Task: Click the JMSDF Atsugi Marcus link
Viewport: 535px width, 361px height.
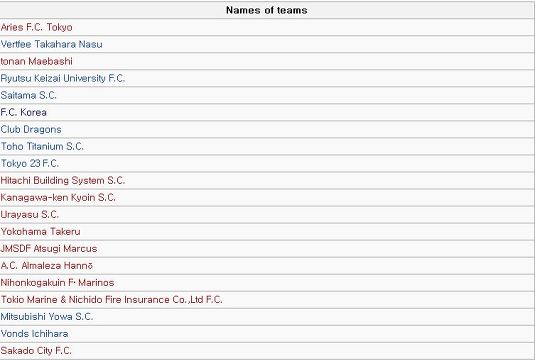Action: click(49, 249)
